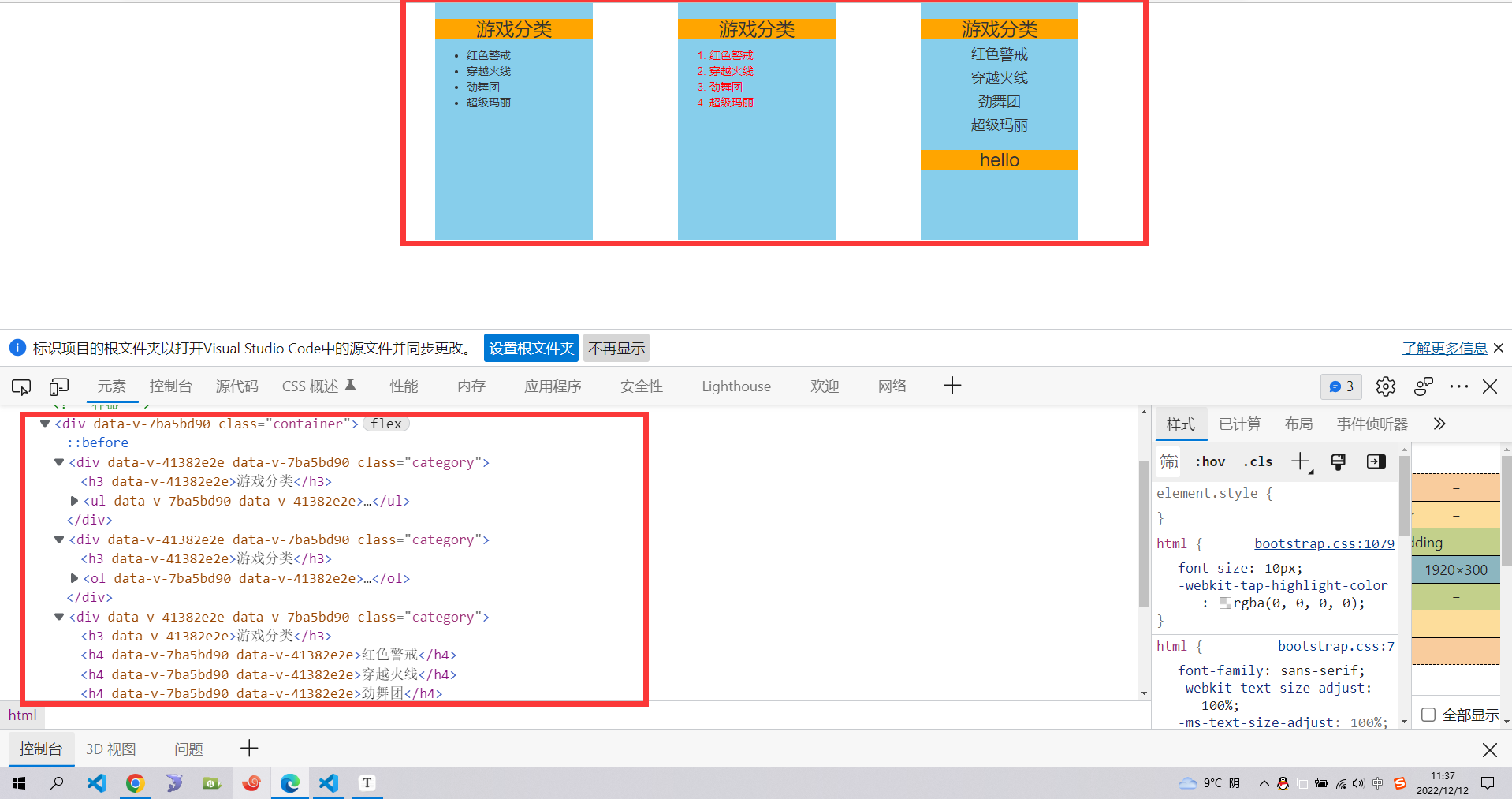Close the DevTools panel

point(1490,386)
